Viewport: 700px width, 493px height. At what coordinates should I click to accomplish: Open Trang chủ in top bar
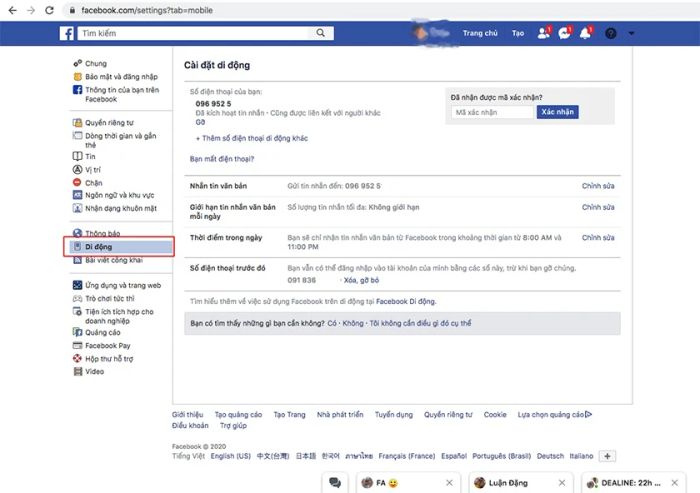(x=480, y=33)
